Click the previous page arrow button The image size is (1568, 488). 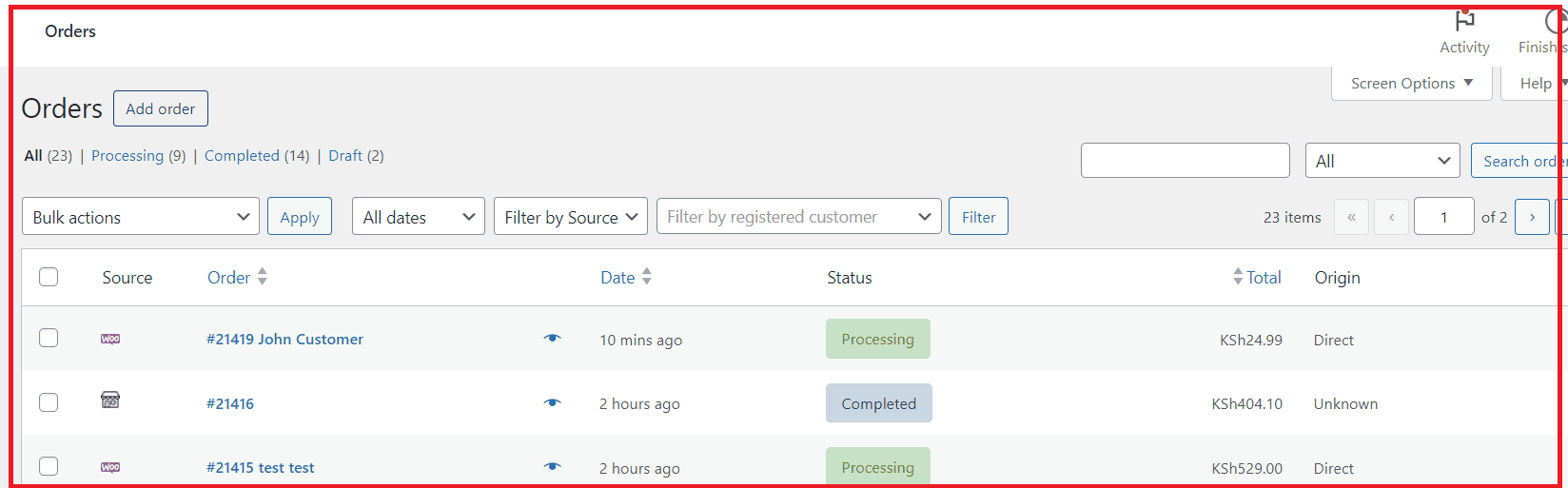coord(1391,217)
